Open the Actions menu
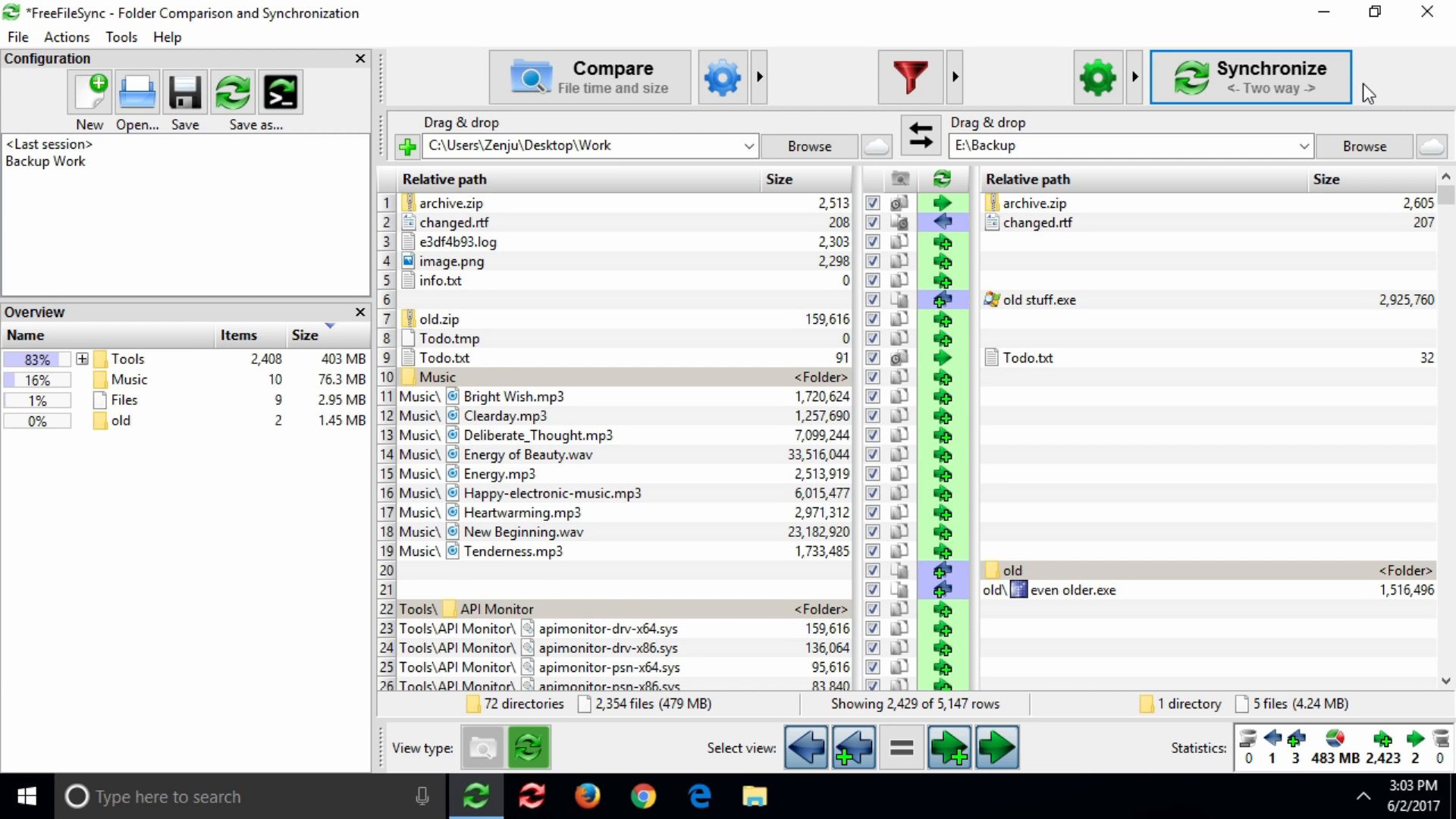The image size is (1456, 819). coord(67,37)
